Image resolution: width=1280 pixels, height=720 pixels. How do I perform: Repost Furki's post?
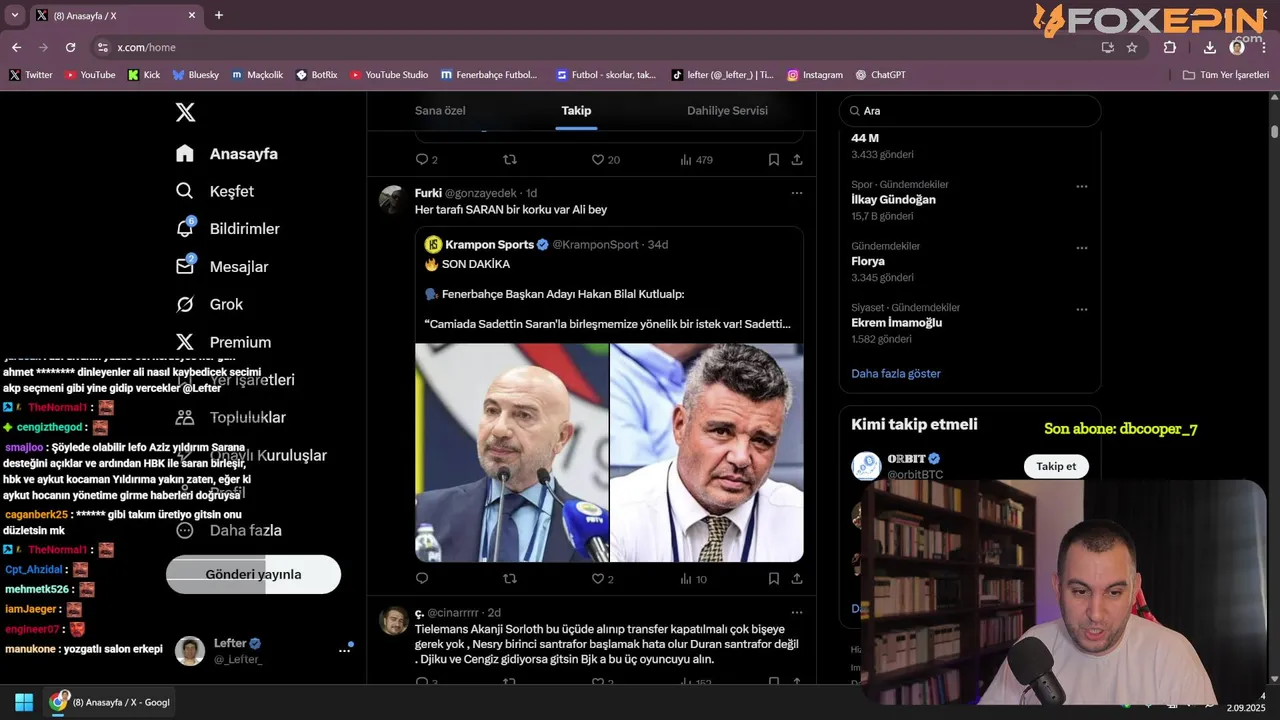509,578
